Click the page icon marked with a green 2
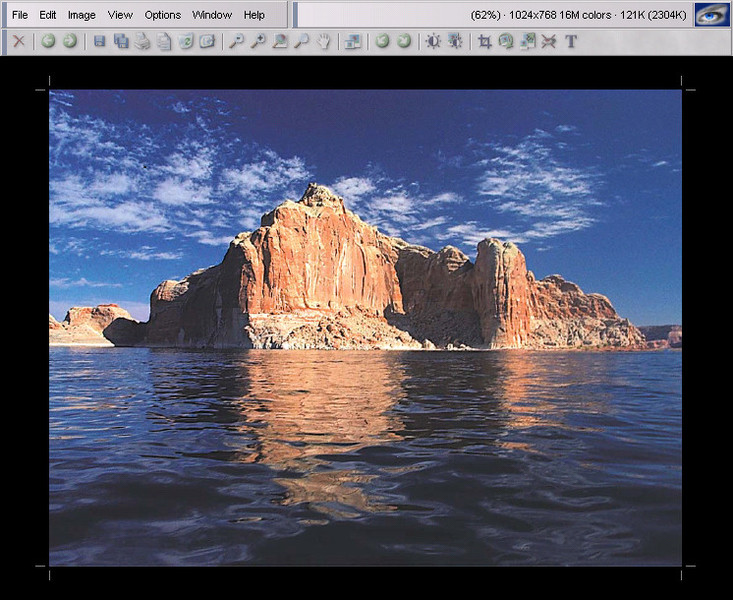The height and width of the screenshot is (600, 733). (x=186, y=41)
